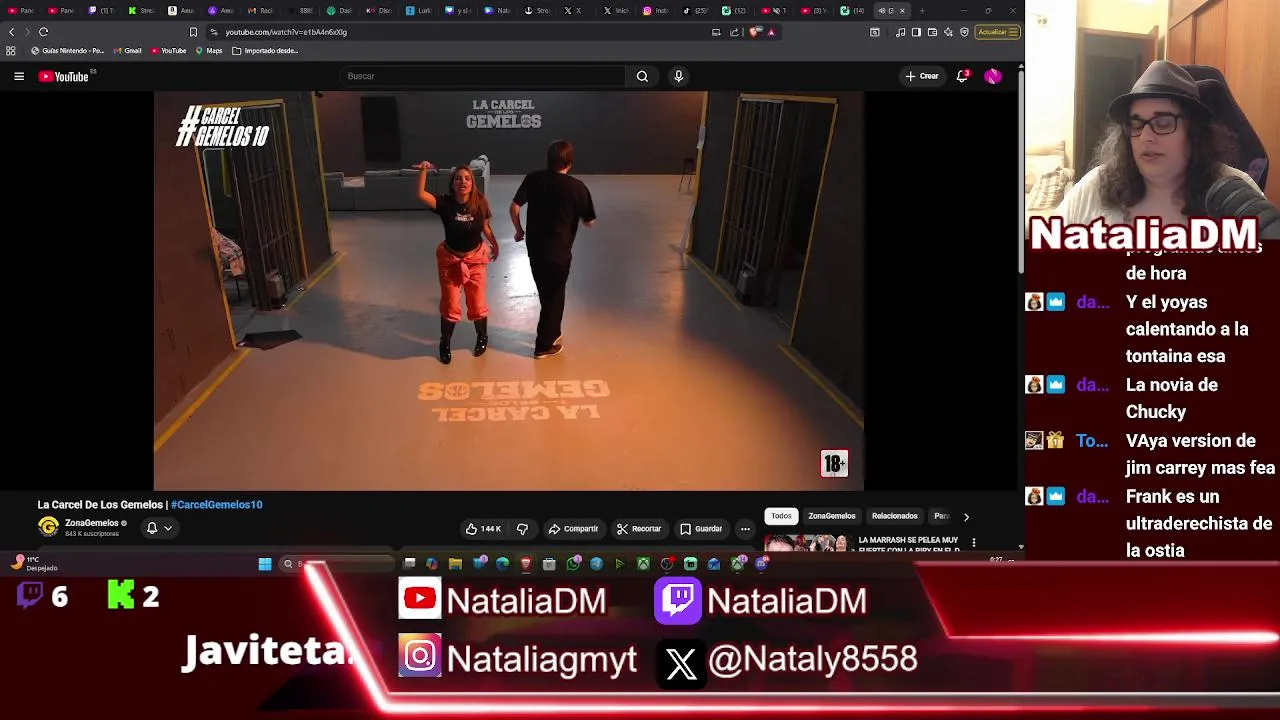This screenshot has height=720, width=1280.
Task: Open options menu for La Marrash video
Action: (x=974, y=543)
